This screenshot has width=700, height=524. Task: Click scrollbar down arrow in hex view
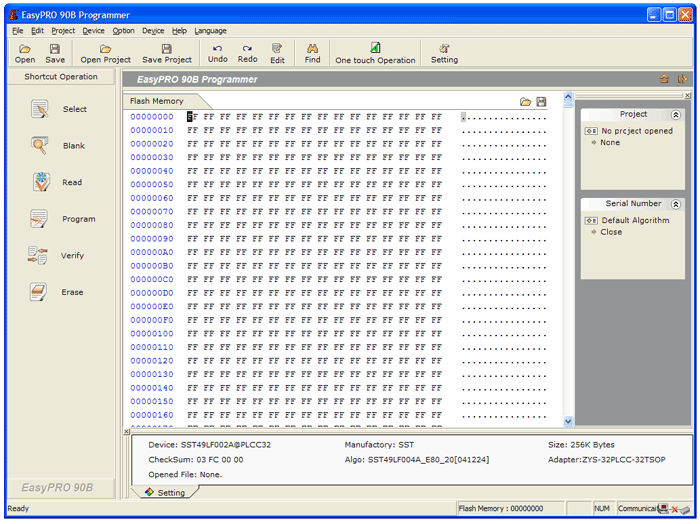(x=568, y=421)
